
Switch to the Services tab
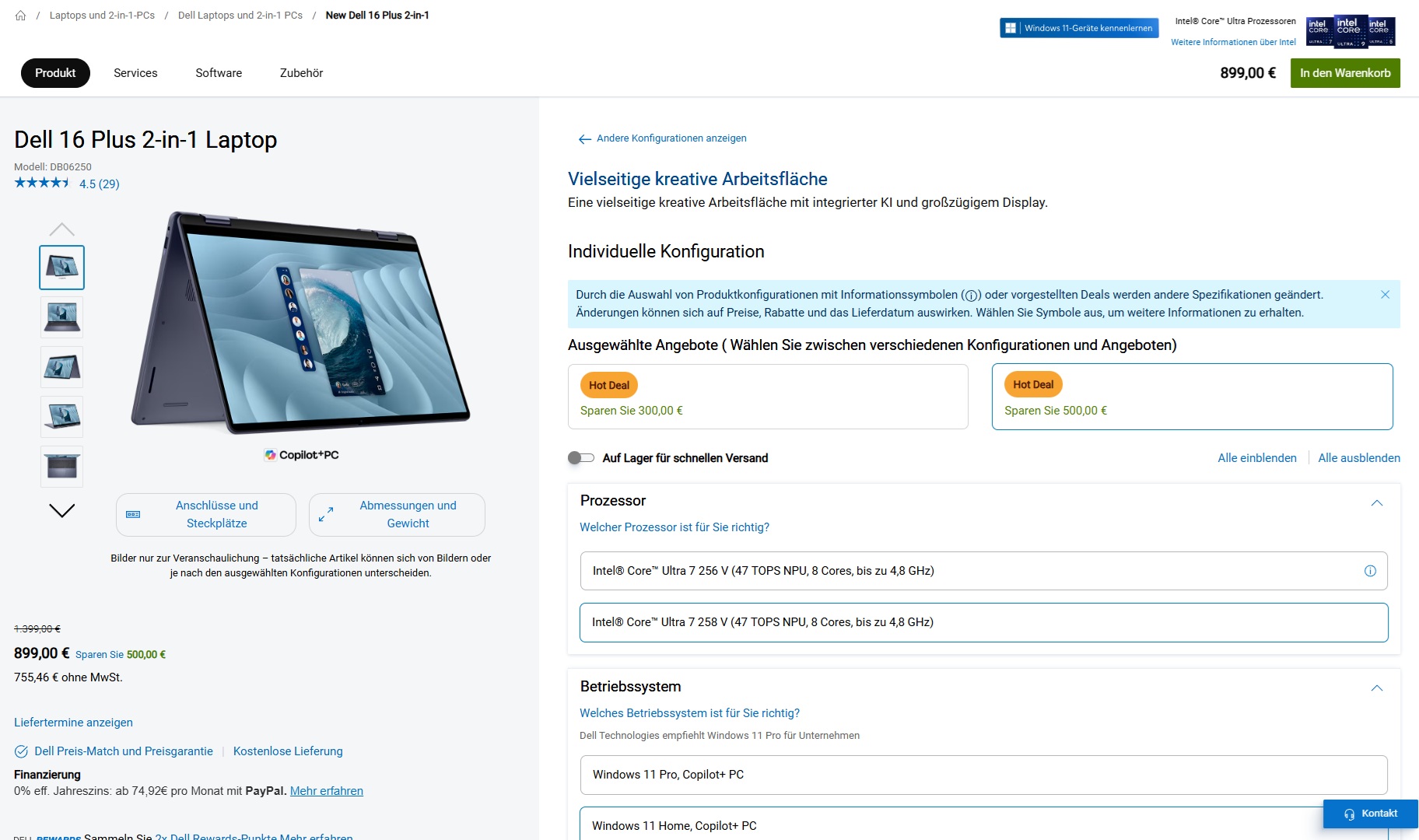click(x=135, y=73)
